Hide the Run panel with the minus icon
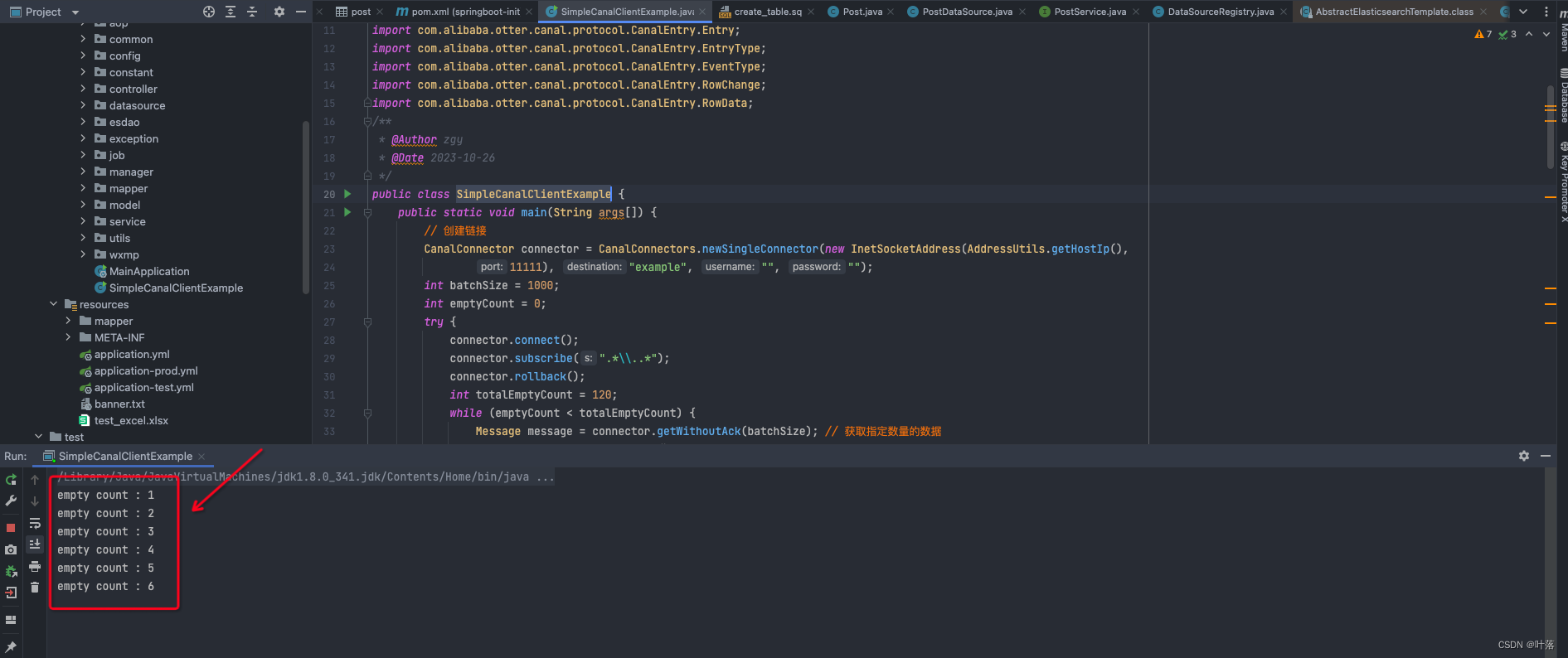The image size is (1568, 658). click(x=1546, y=456)
